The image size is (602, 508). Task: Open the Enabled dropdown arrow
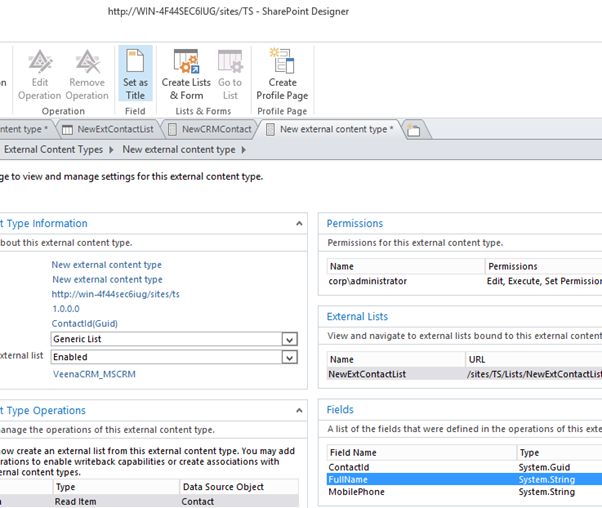[x=289, y=357]
